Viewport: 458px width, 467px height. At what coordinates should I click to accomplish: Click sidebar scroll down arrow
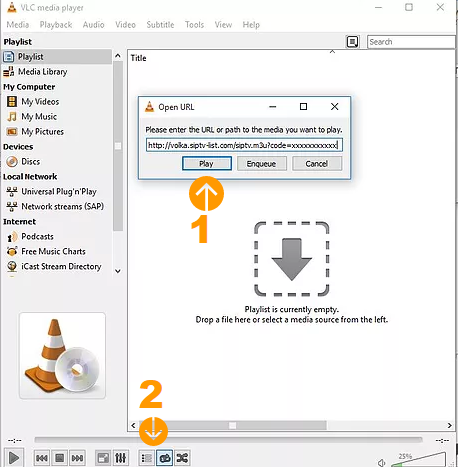pos(118,271)
